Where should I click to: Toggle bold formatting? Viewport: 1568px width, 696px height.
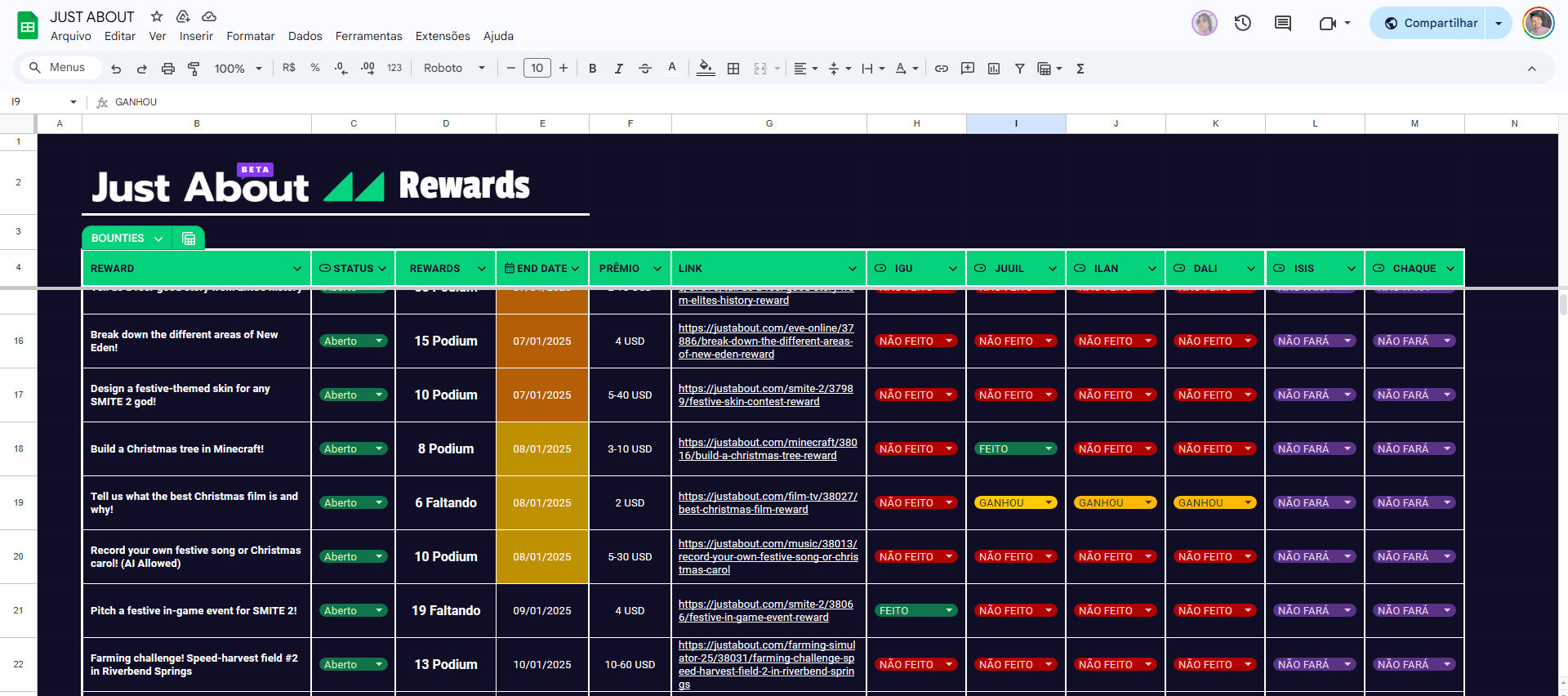[593, 69]
